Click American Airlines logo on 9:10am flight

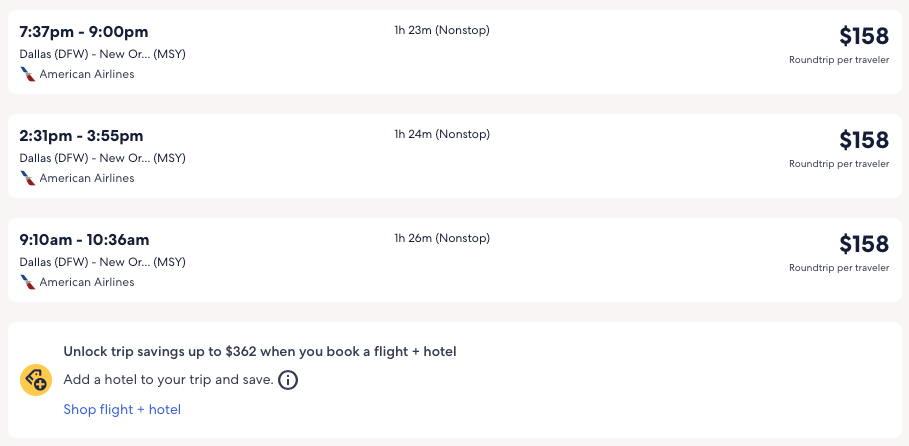(28, 282)
